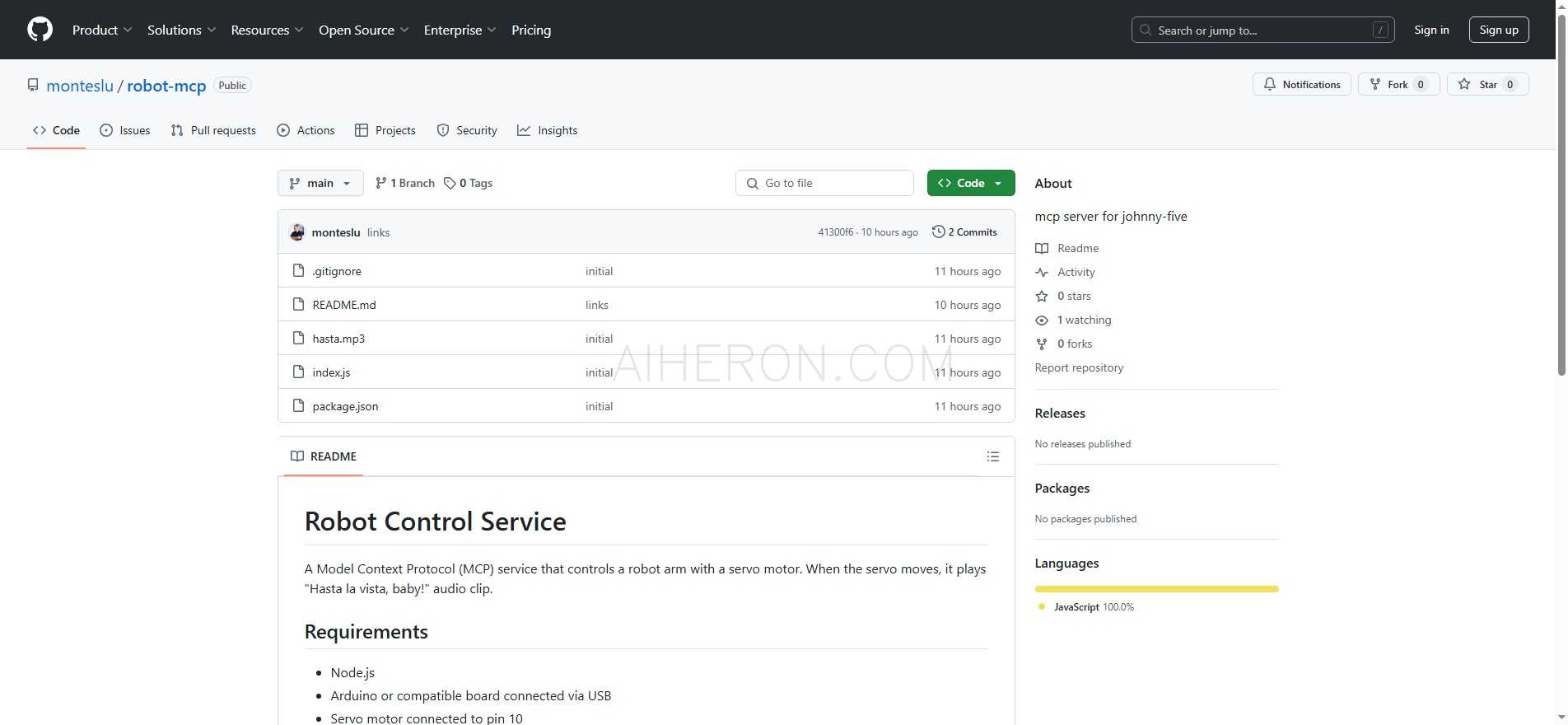
Task: Open the 'links' commit message in header row
Action: [379, 232]
